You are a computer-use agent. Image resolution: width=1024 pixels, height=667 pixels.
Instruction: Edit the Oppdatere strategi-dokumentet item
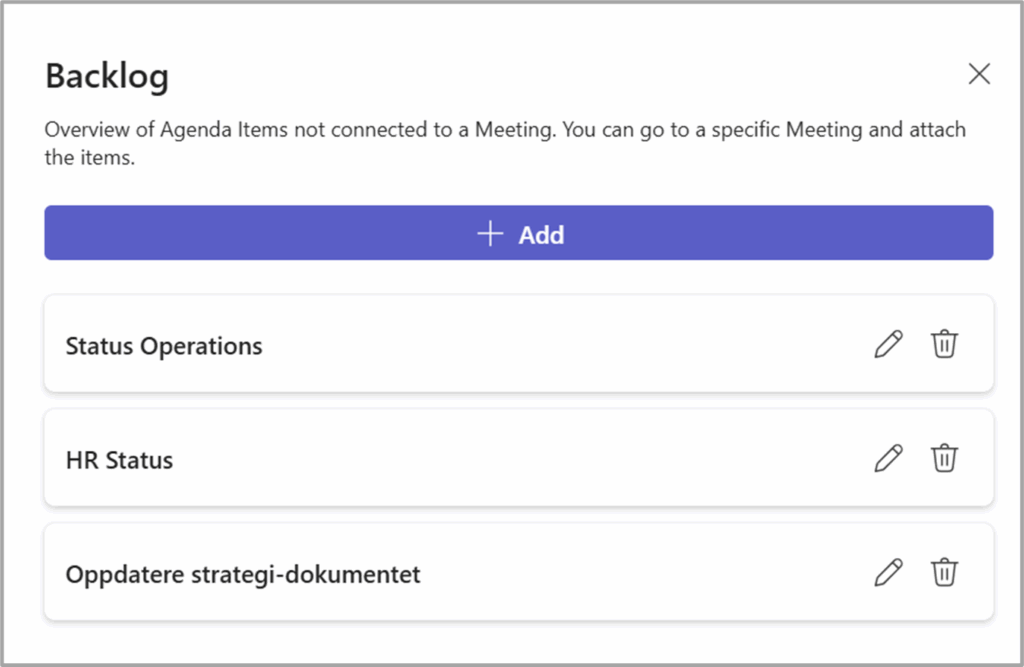point(888,572)
